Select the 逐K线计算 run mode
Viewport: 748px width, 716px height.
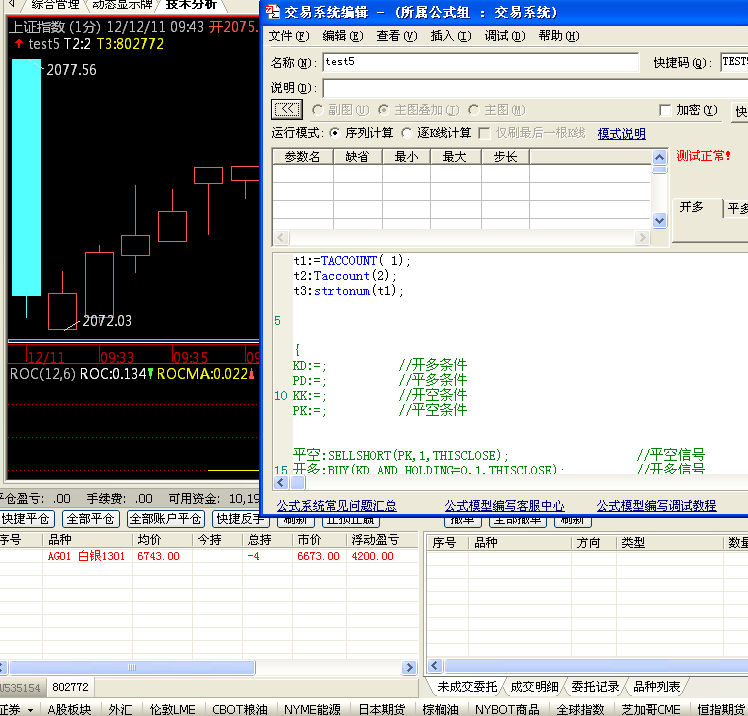coord(407,133)
